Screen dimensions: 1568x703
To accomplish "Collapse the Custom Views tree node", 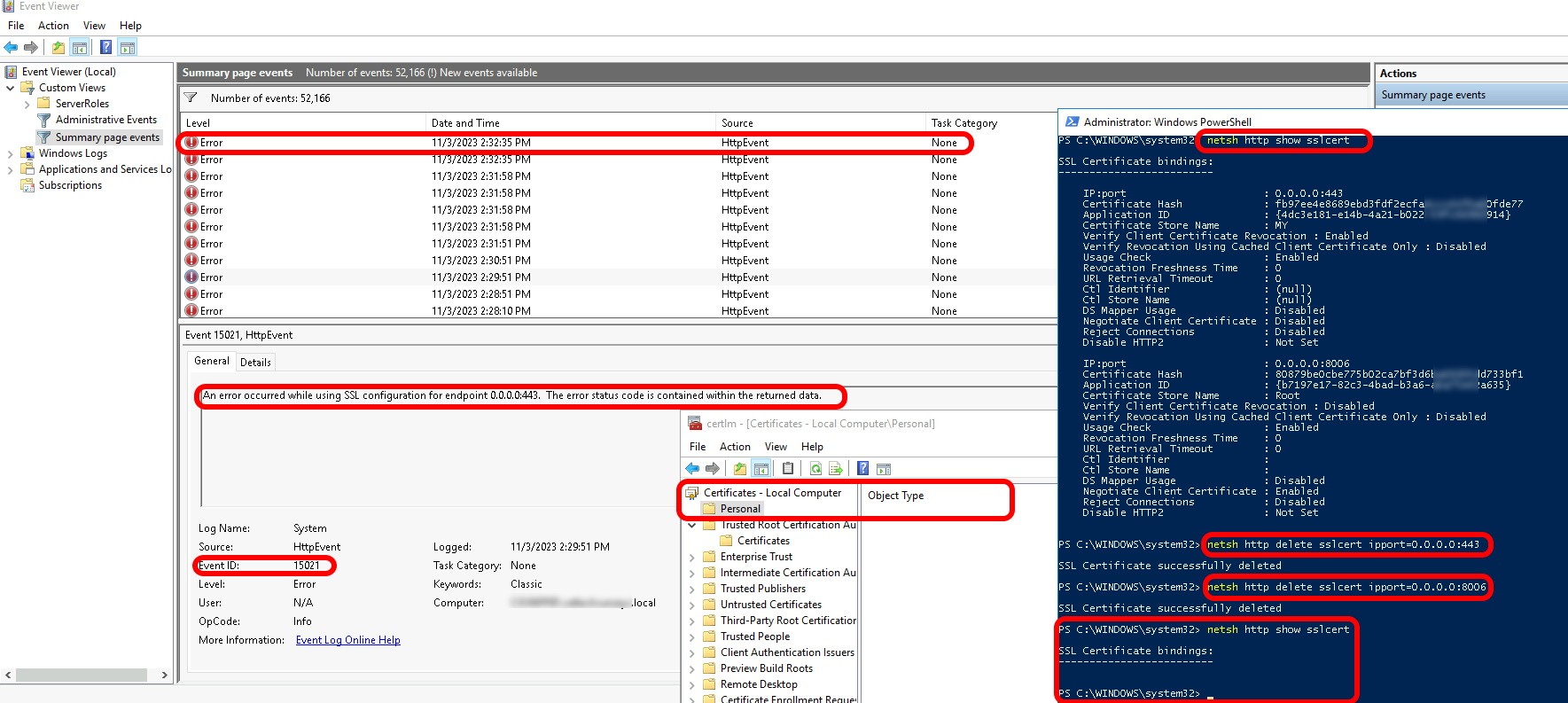I will 11,88.
